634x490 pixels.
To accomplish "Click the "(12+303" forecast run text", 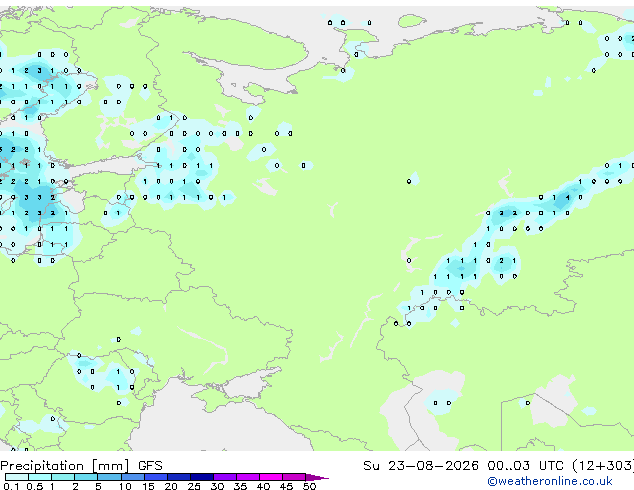I will pyautogui.click(x=602, y=466).
